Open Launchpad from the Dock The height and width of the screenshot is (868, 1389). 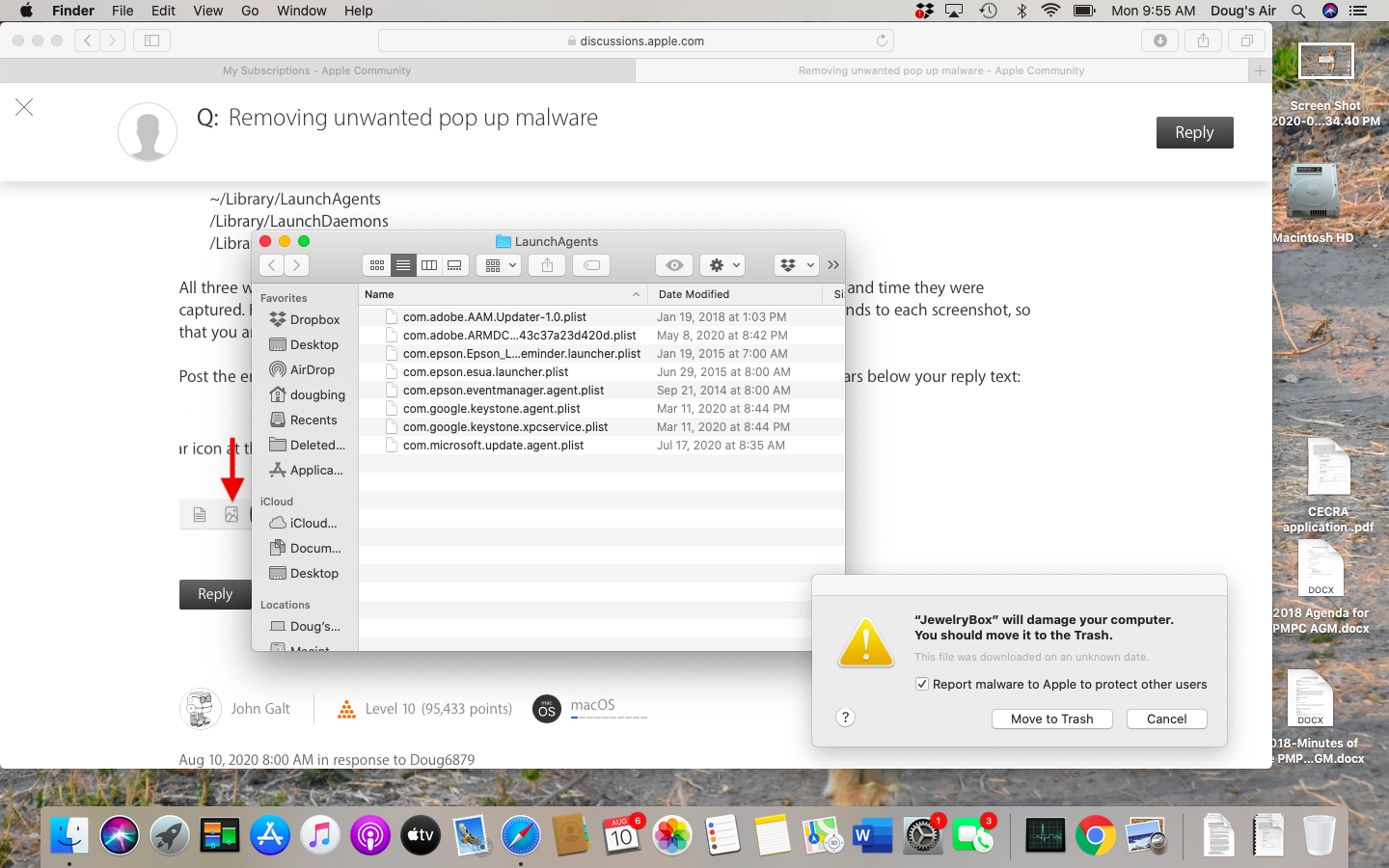[x=170, y=835]
